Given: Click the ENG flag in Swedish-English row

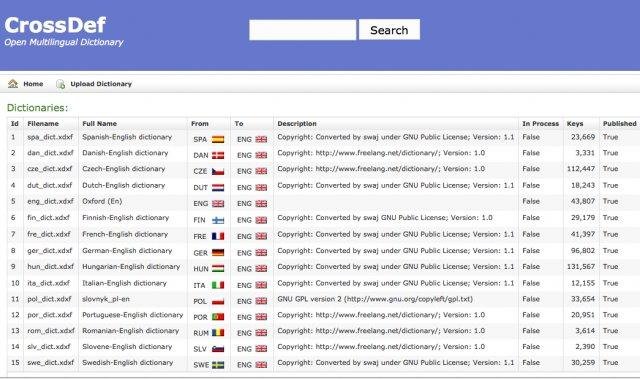Looking at the screenshot, I should (261, 365).
